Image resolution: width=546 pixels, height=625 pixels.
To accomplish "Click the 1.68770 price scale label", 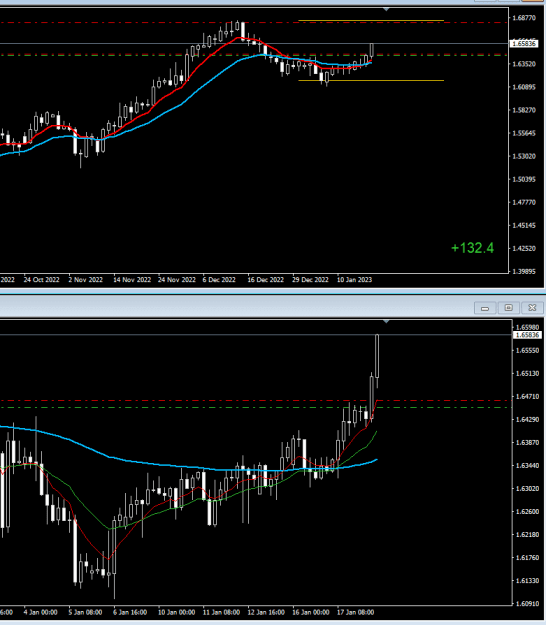I will click(x=524, y=18).
